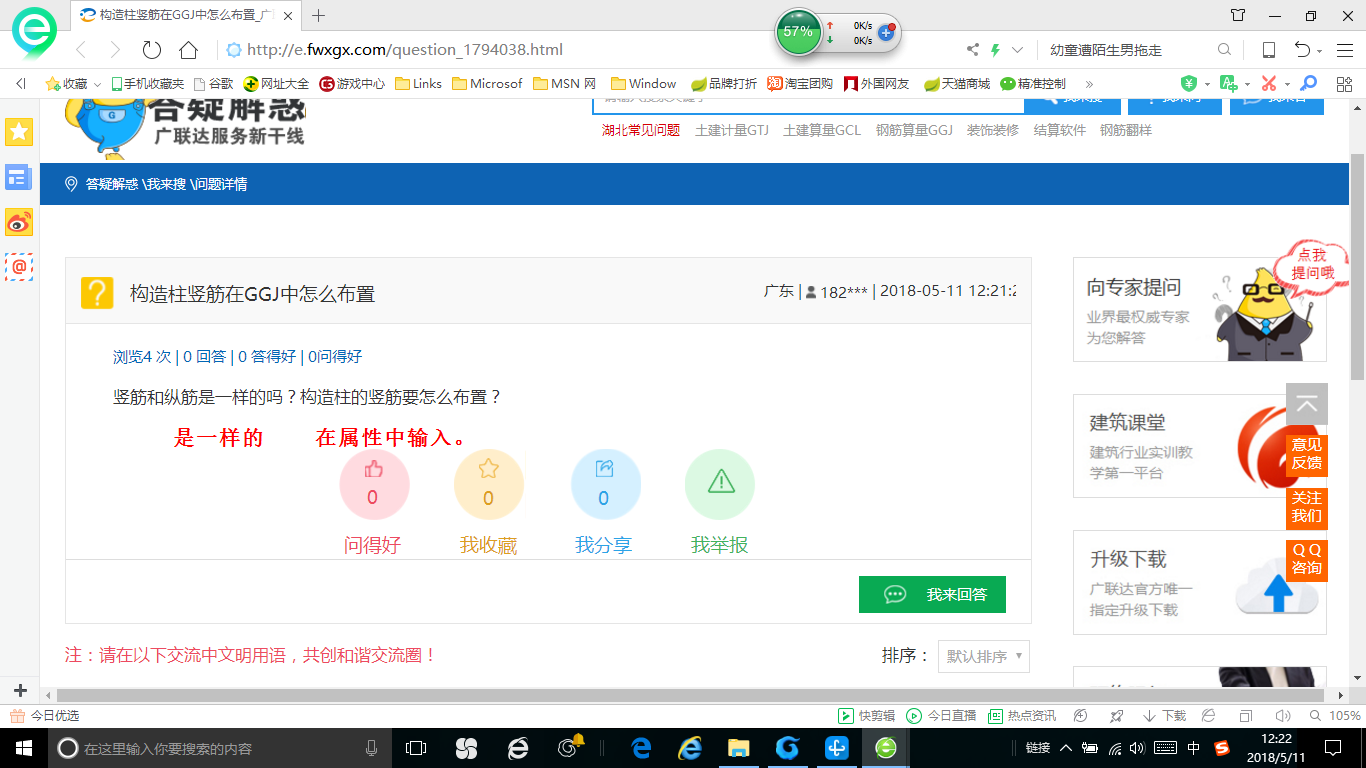Go to the browser home page icon
The height and width of the screenshot is (768, 1366).
pos(188,50)
